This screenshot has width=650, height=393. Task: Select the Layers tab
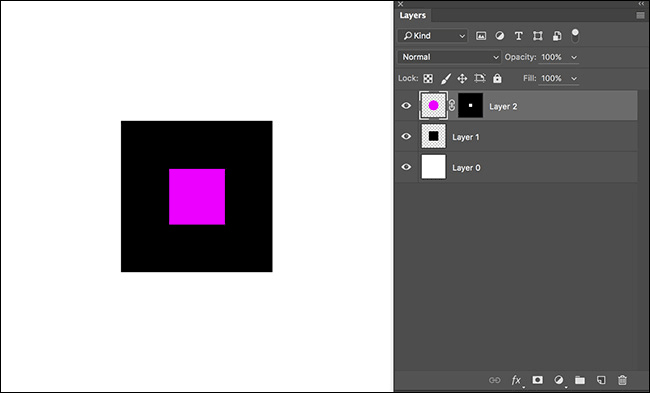412,15
